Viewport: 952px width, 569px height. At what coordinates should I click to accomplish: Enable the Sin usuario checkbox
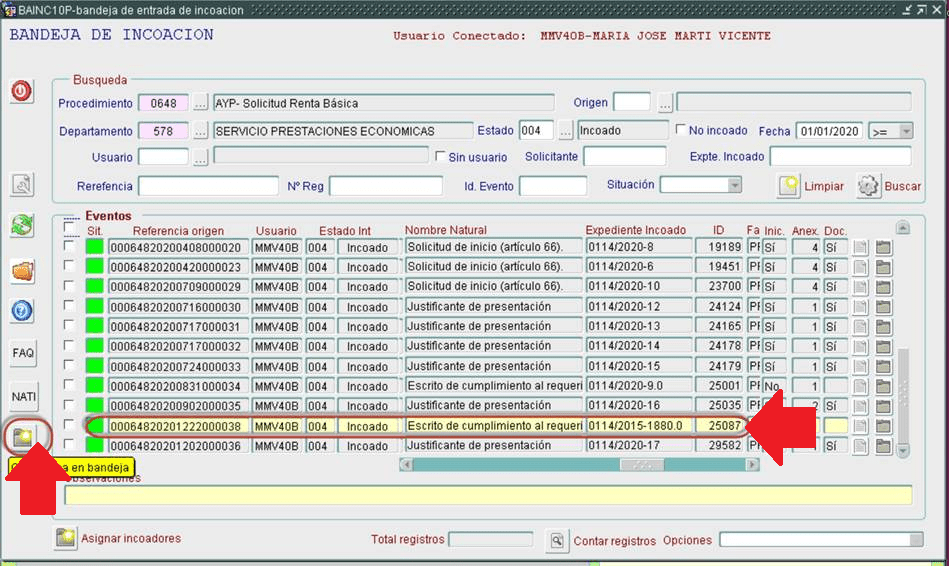click(441, 157)
